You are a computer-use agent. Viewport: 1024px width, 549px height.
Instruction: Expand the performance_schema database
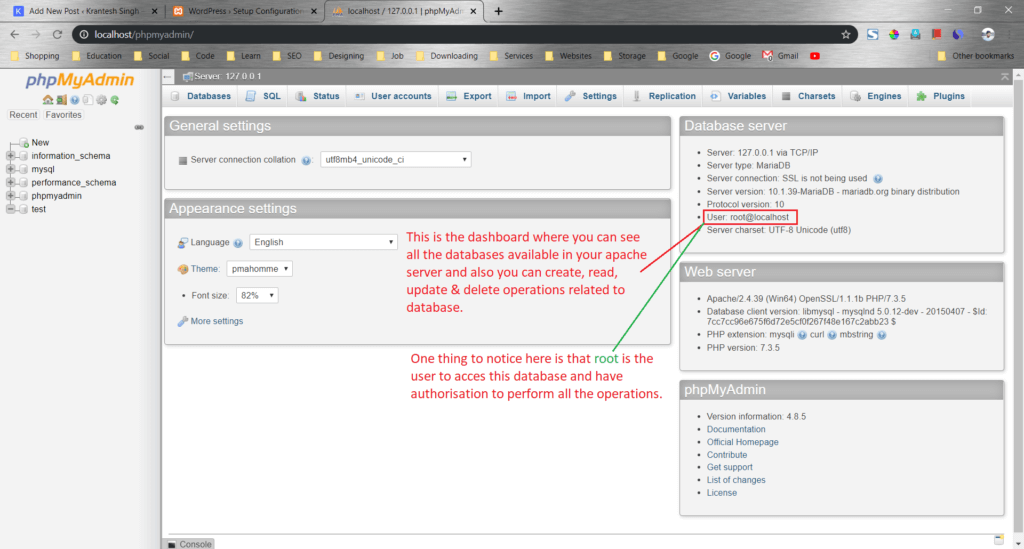click(10, 183)
